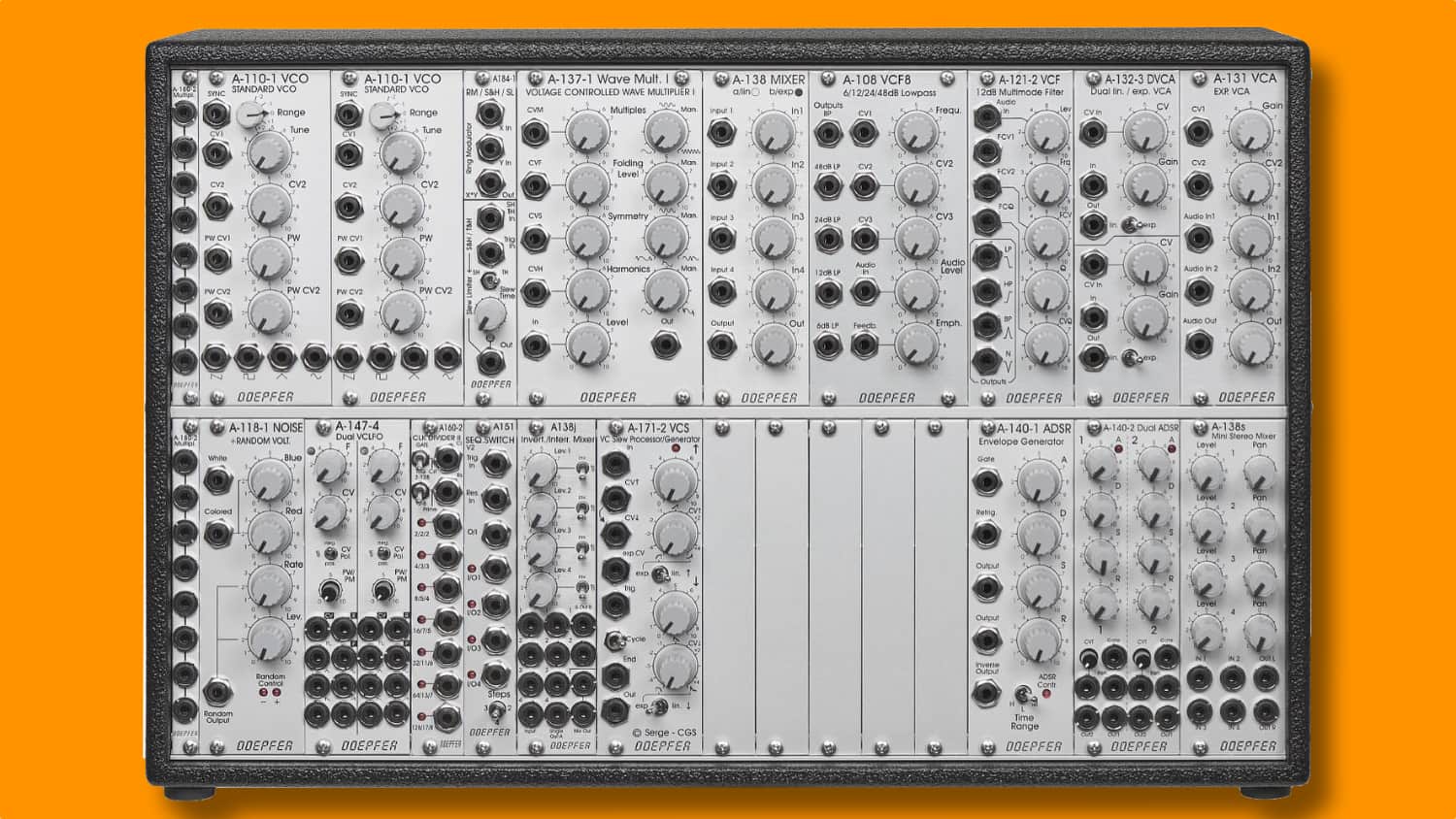Screen dimensions: 1456x819
Task: Click the A (attack) knob on A-140-1 ADSR
Action: point(1038,480)
